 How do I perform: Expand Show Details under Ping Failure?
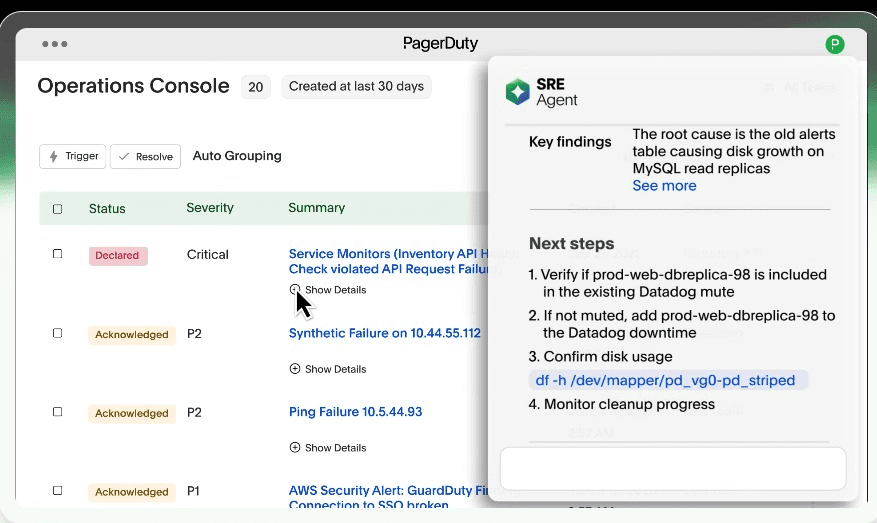tap(328, 447)
